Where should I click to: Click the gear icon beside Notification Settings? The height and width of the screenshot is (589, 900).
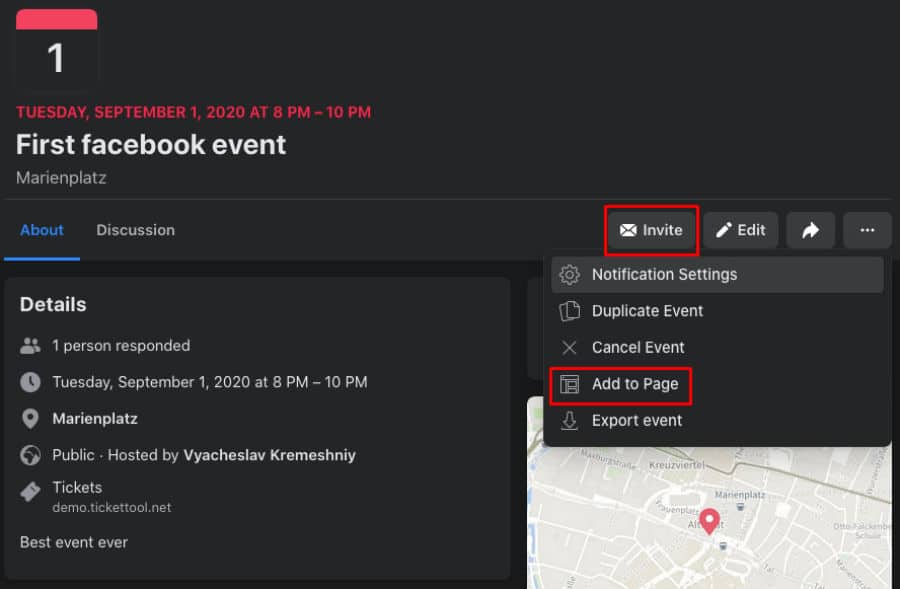570,274
